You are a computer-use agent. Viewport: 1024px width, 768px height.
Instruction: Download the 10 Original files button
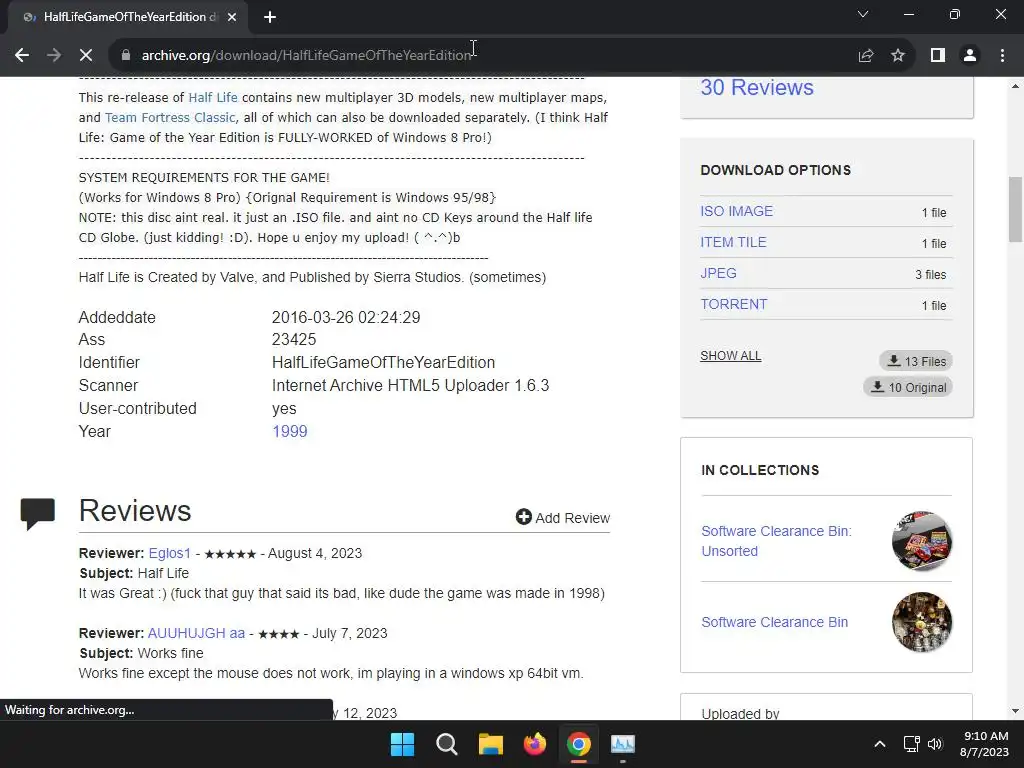(x=908, y=387)
